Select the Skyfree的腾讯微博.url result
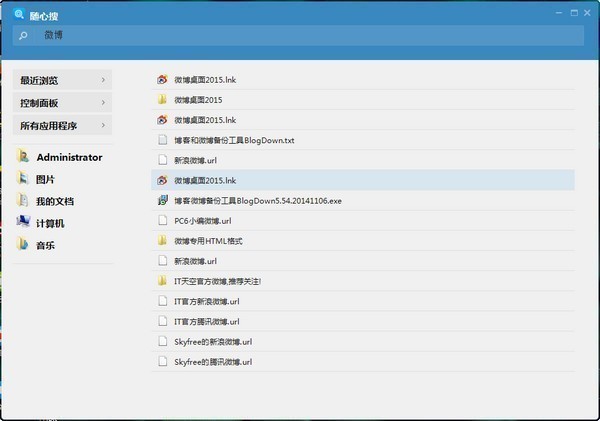The width and height of the screenshot is (600, 421). [363, 362]
